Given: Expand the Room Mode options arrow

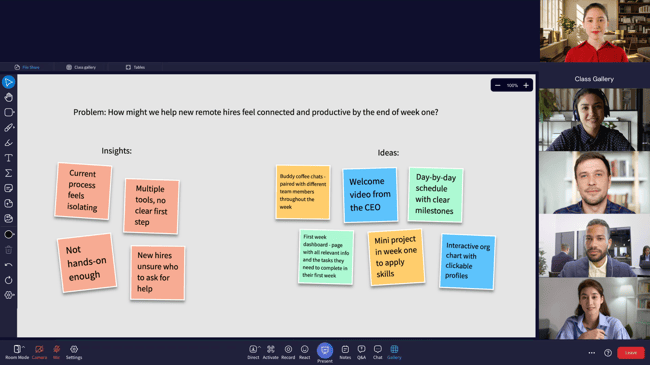Looking at the screenshot, I should [x=24, y=347].
